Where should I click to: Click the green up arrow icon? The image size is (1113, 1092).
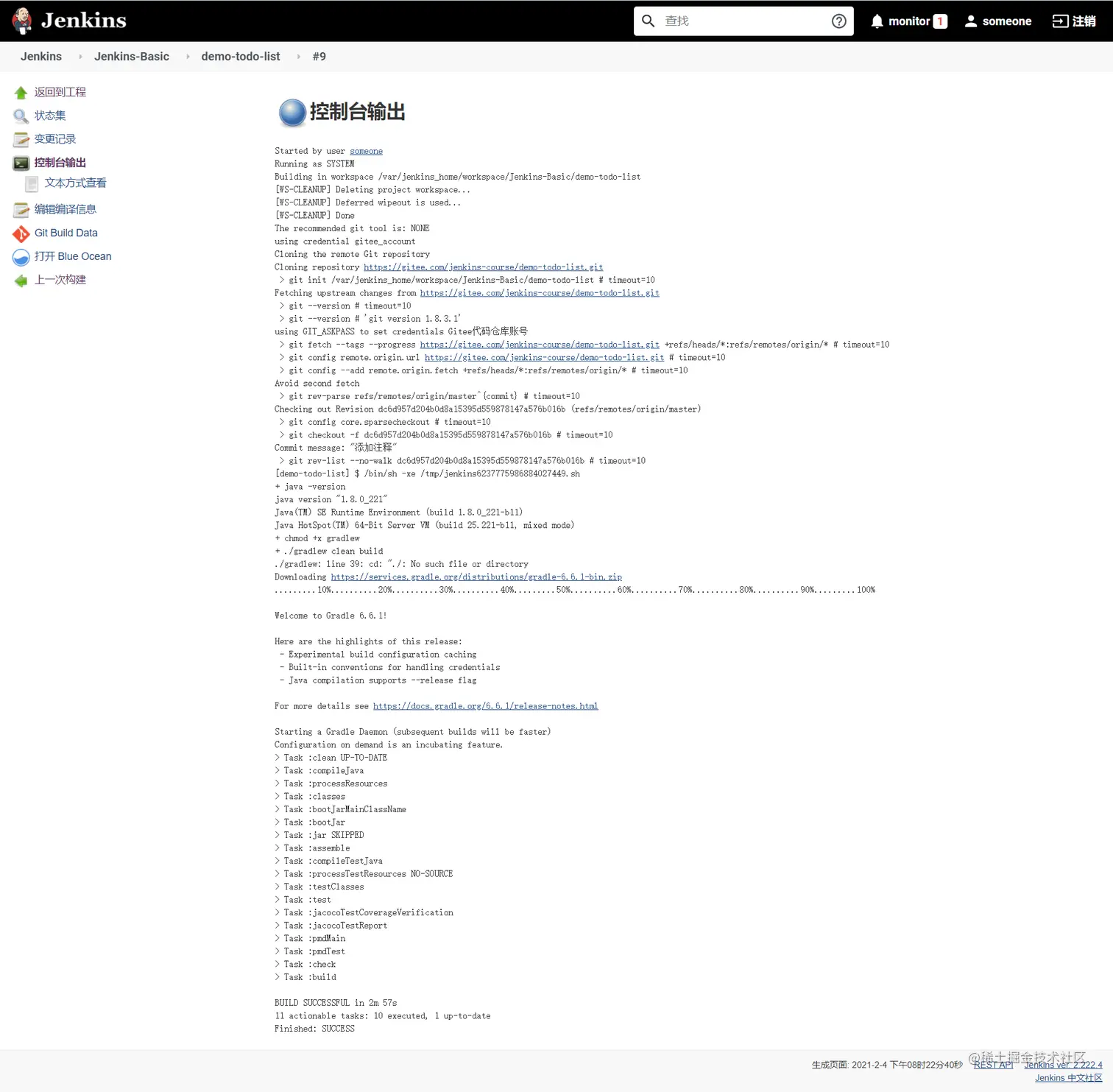[x=21, y=93]
